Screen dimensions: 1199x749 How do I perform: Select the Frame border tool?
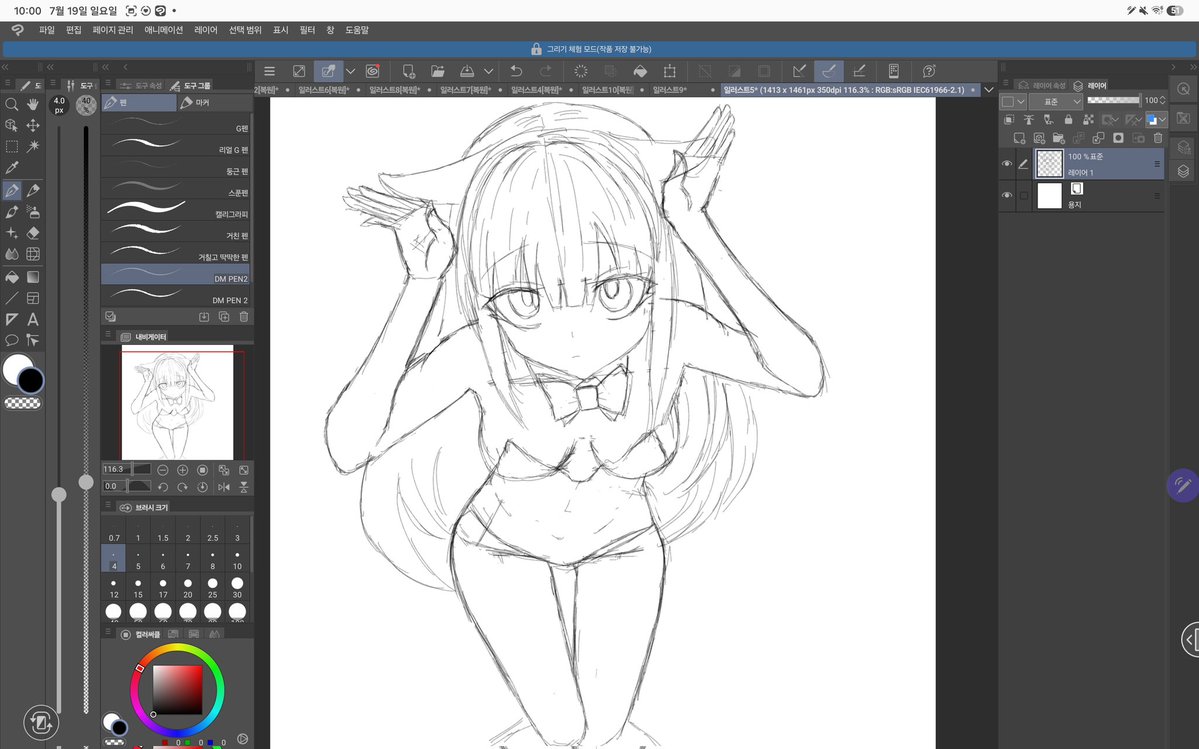tap(33, 298)
